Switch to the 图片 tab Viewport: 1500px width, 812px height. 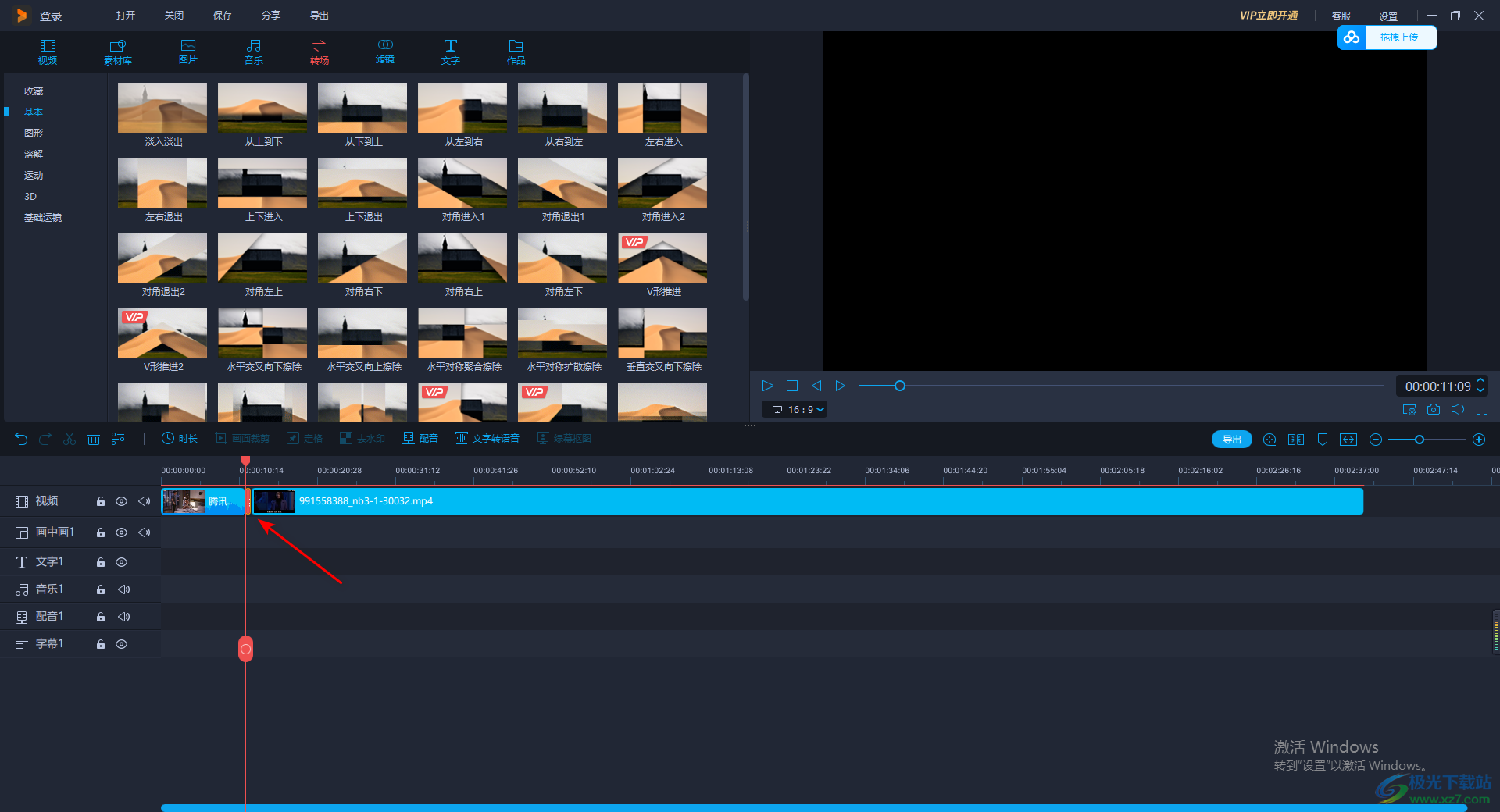pyautogui.click(x=188, y=52)
